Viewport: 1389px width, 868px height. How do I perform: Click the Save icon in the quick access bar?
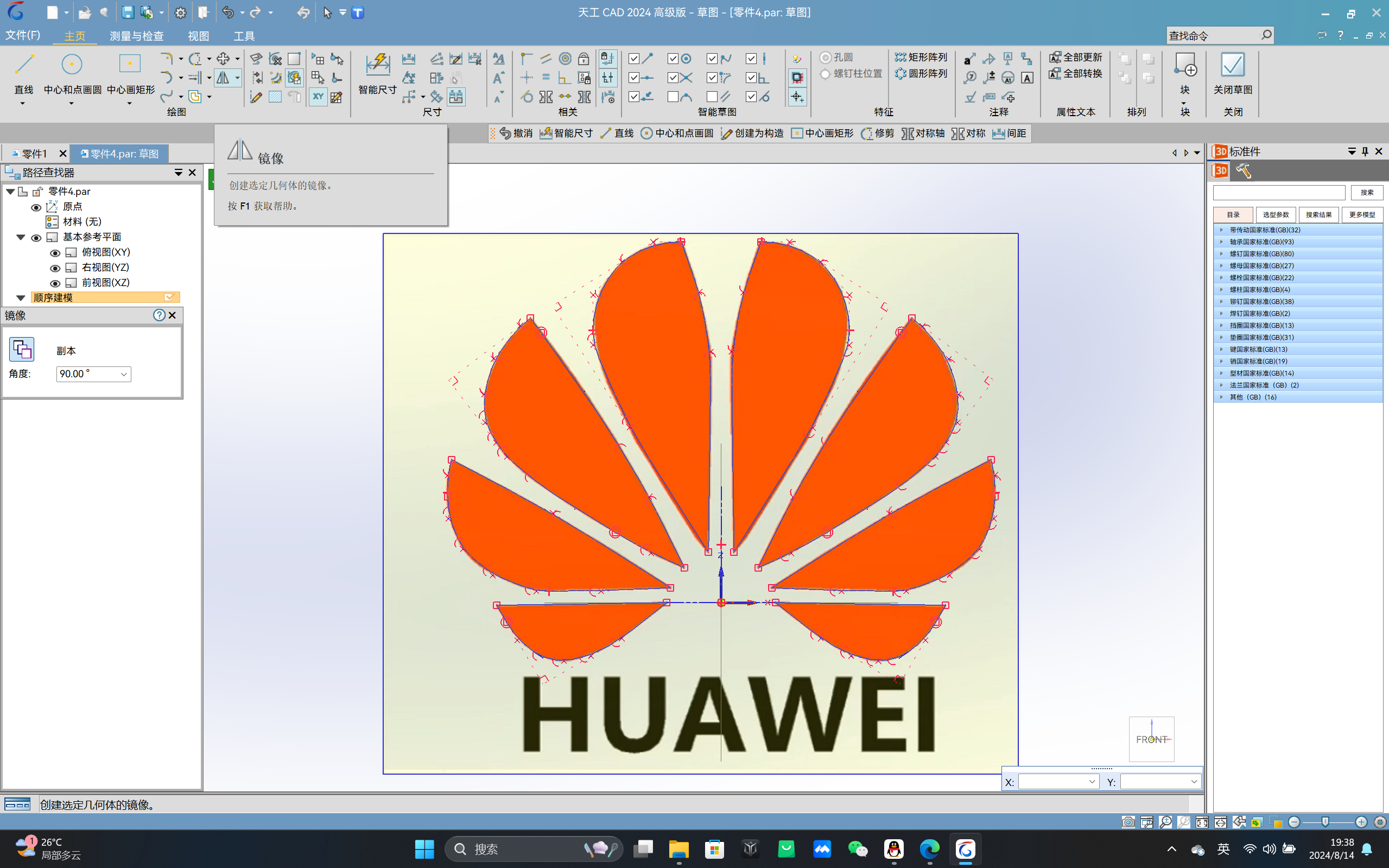pos(128,12)
